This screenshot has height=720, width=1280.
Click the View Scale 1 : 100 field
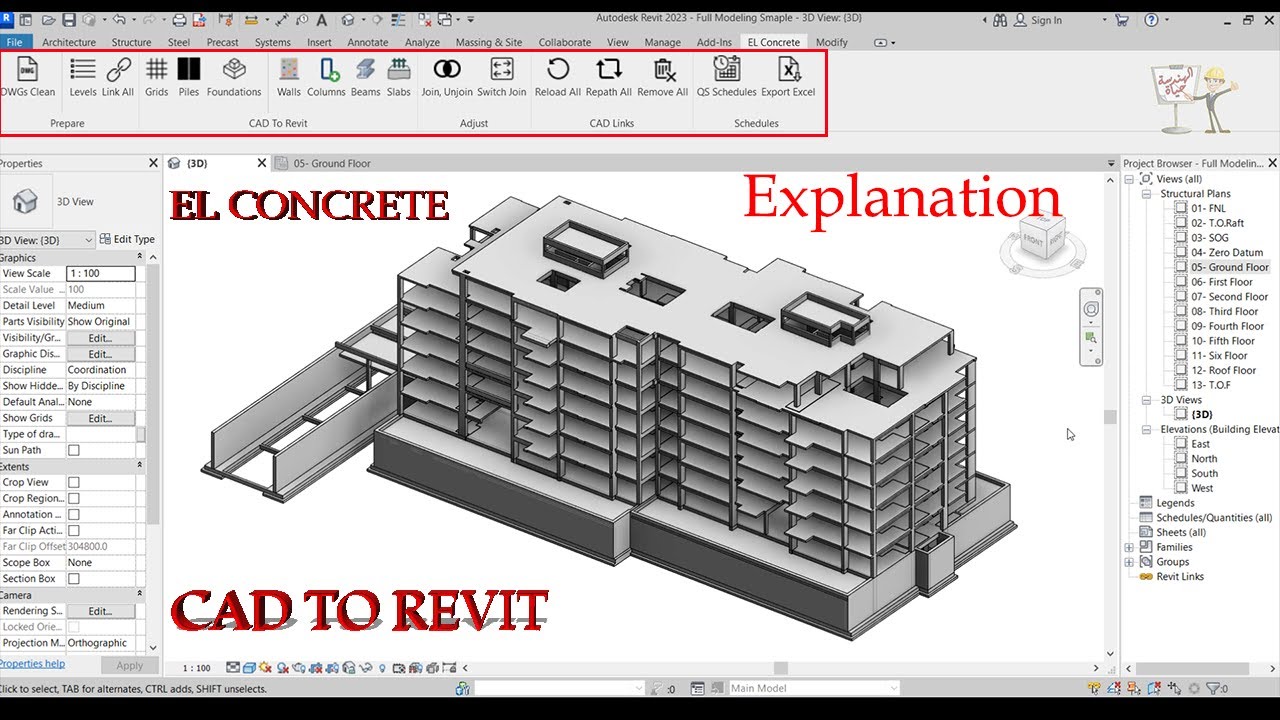coord(100,273)
